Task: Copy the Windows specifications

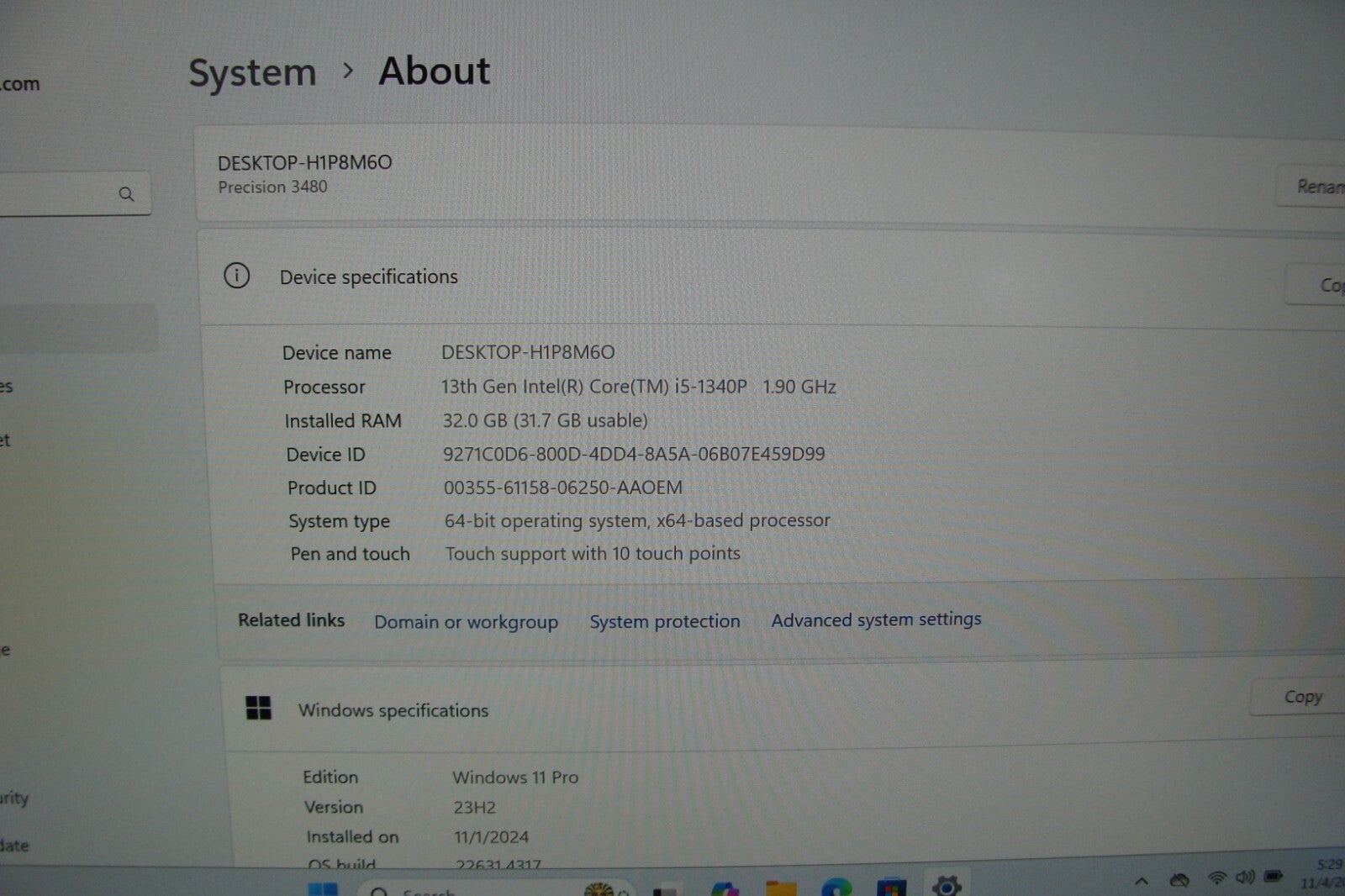Action: click(1301, 697)
